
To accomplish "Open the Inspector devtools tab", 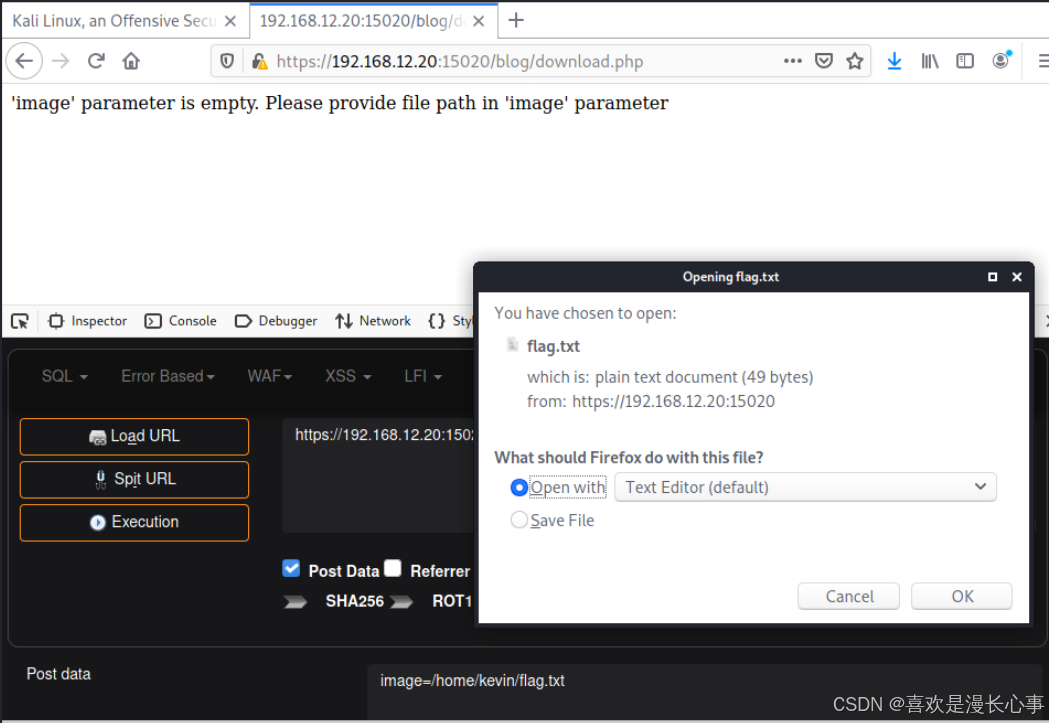I will click(x=88, y=321).
